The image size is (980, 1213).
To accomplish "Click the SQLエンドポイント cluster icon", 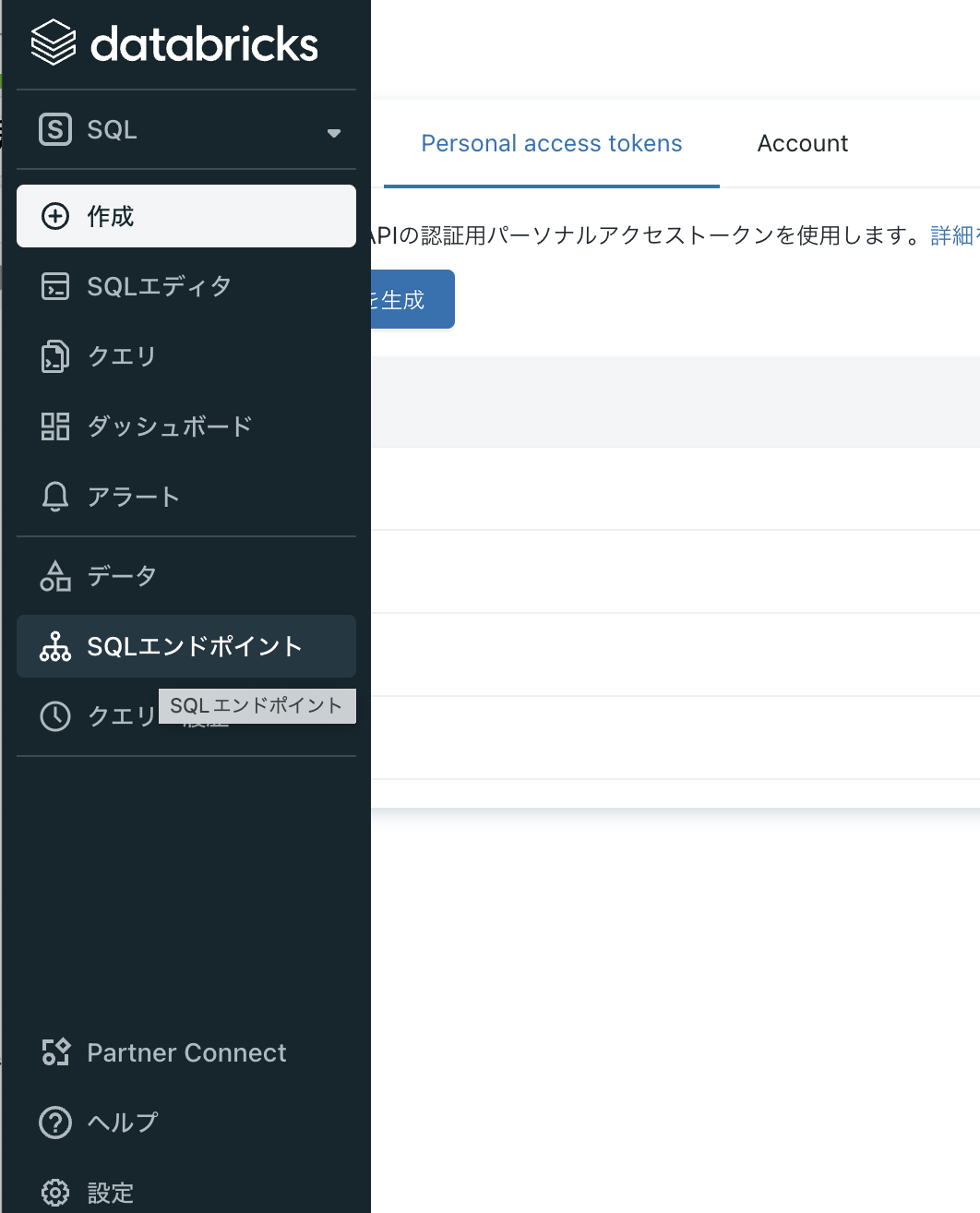I will tap(55, 646).
